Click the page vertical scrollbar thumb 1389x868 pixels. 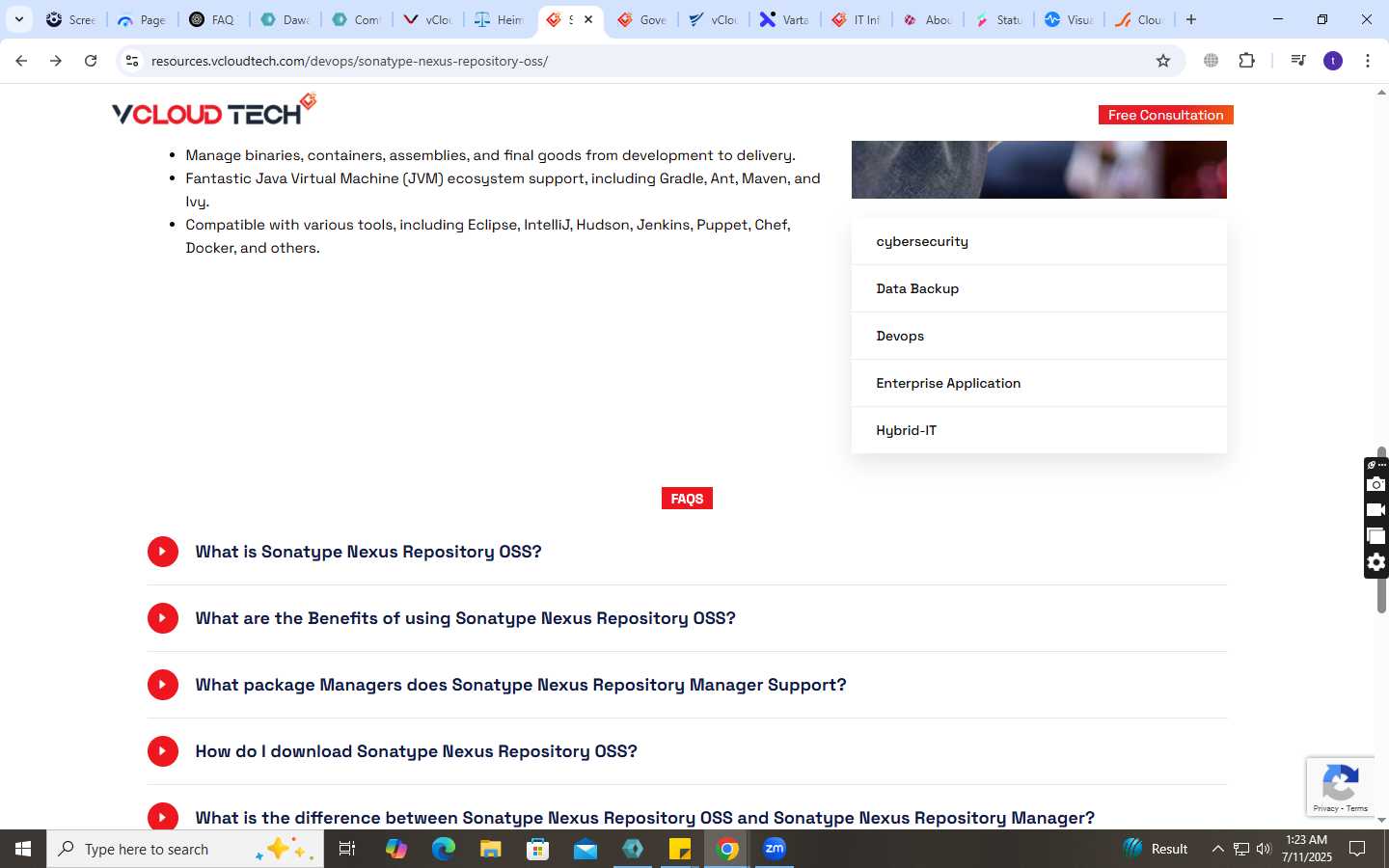click(x=1381, y=529)
